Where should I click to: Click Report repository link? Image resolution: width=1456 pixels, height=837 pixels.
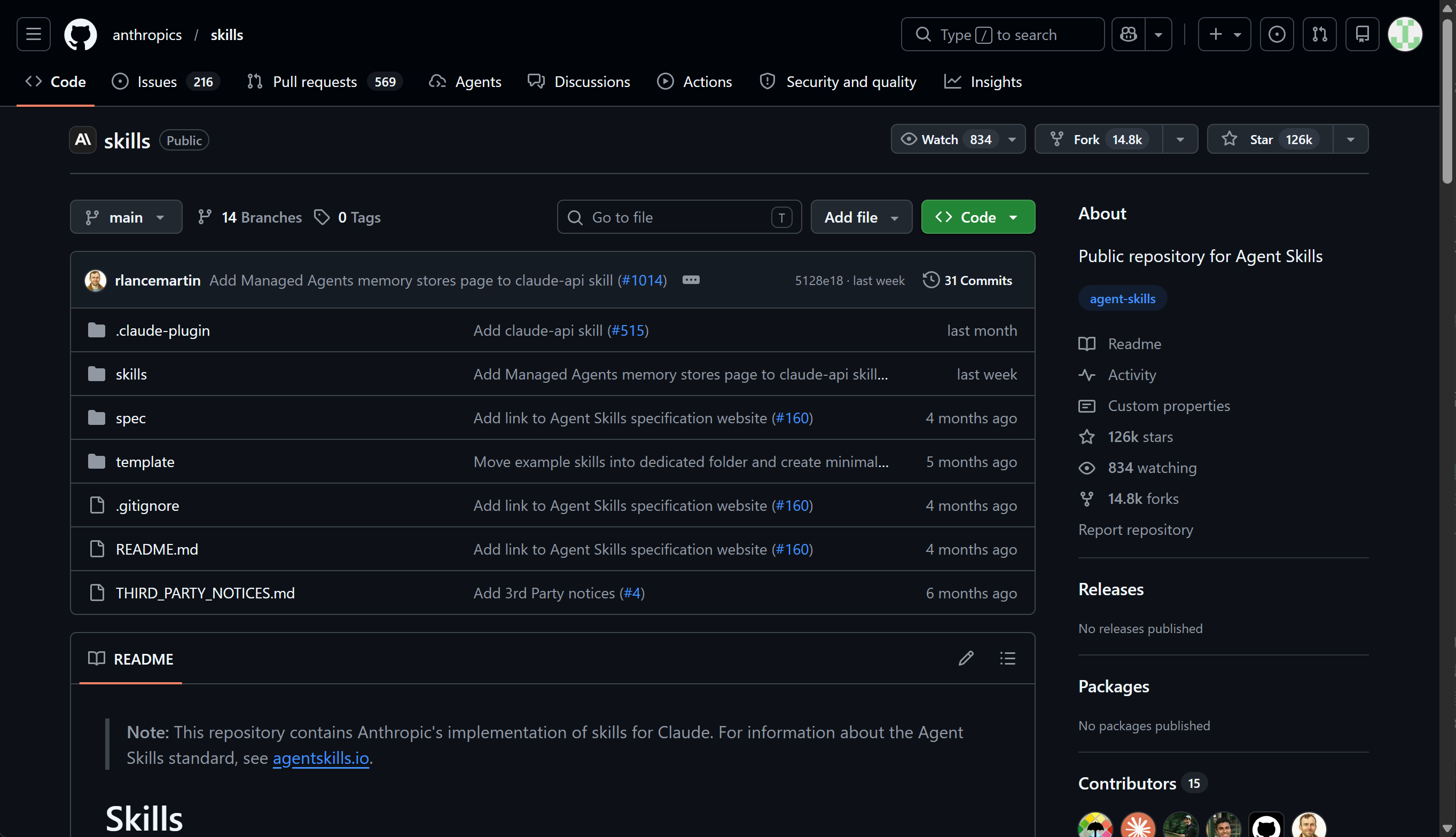[x=1136, y=530]
